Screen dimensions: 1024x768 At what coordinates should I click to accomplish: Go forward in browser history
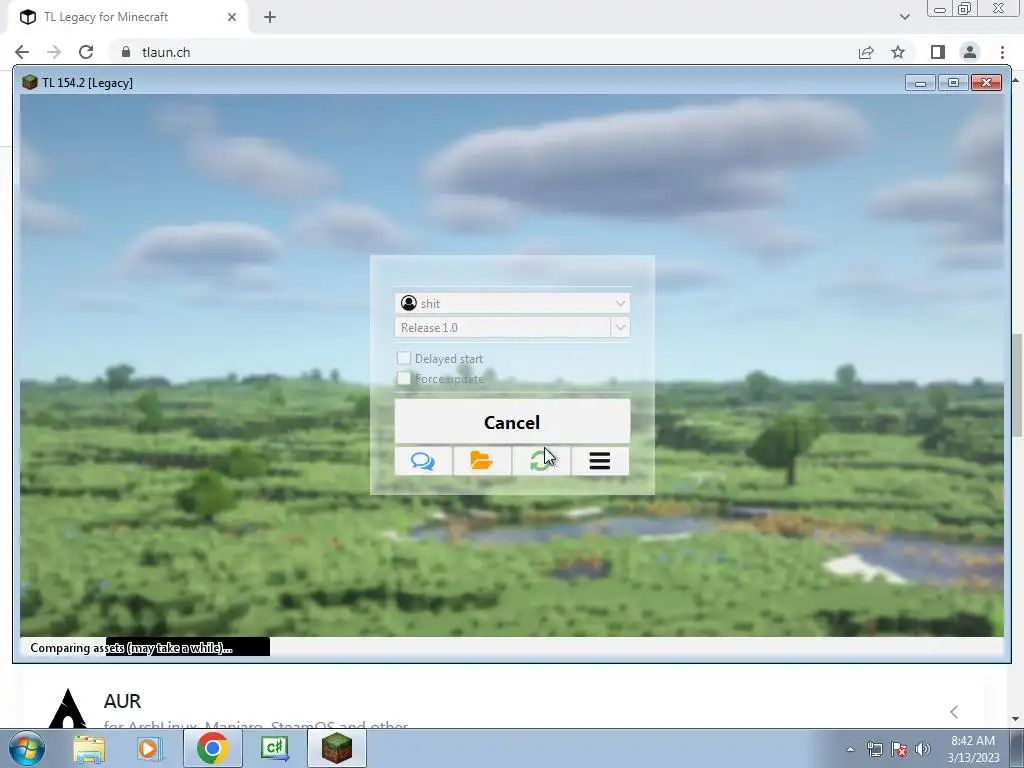[x=54, y=52]
